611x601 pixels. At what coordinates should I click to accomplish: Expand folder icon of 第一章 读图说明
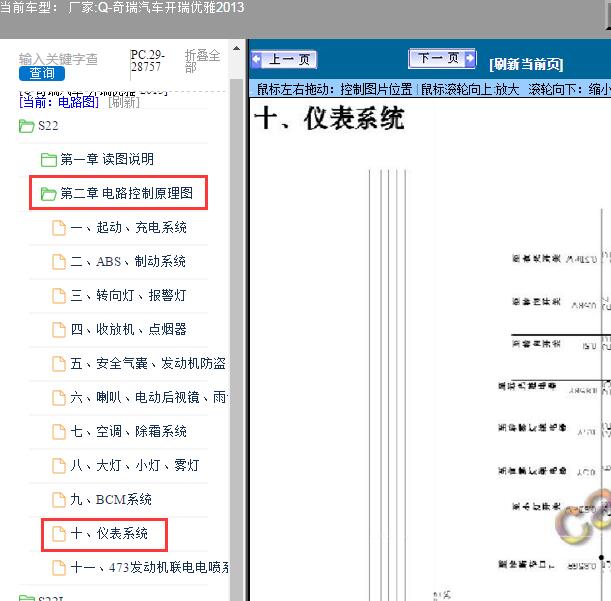49,159
